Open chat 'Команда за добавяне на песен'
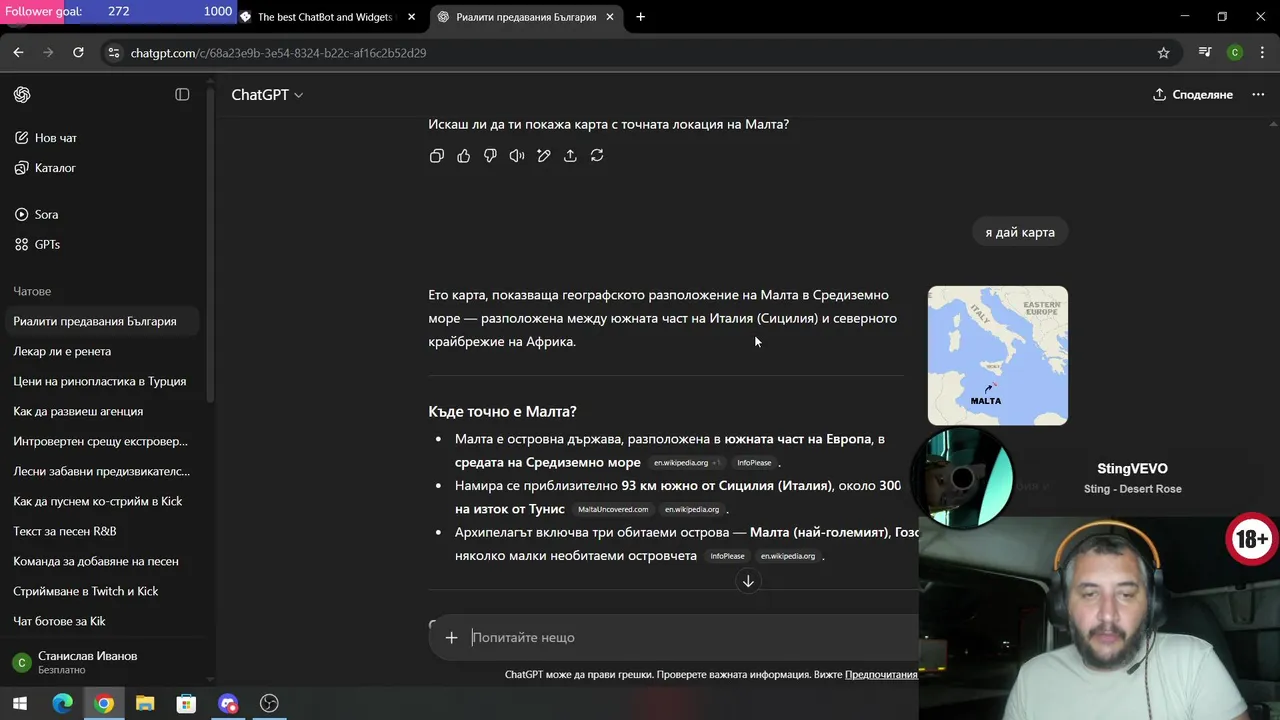This screenshot has width=1280, height=720. click(x=103, y=562)
